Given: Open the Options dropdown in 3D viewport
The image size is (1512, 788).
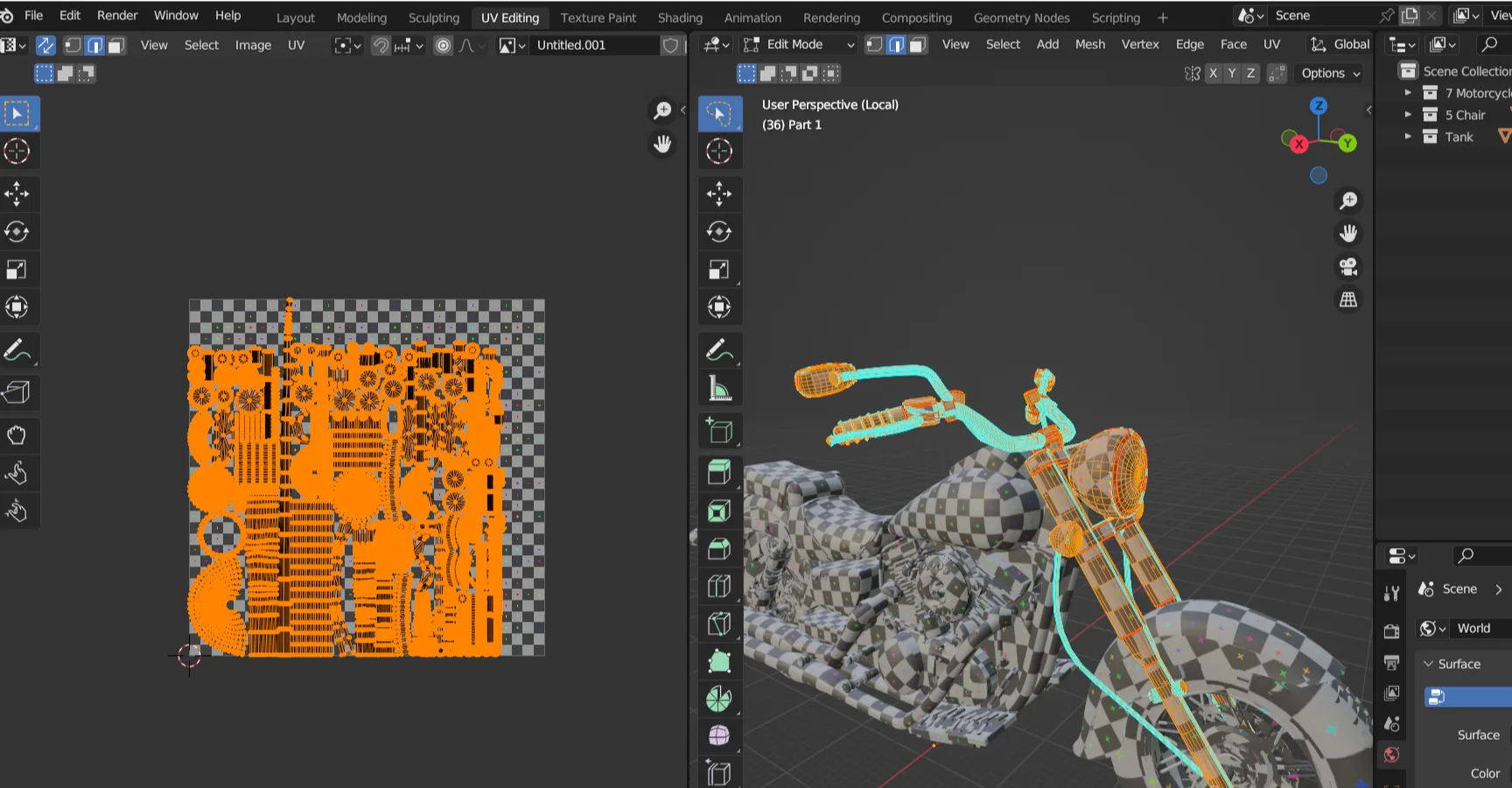Looking at the screenshot, I should click(1331, 74).
